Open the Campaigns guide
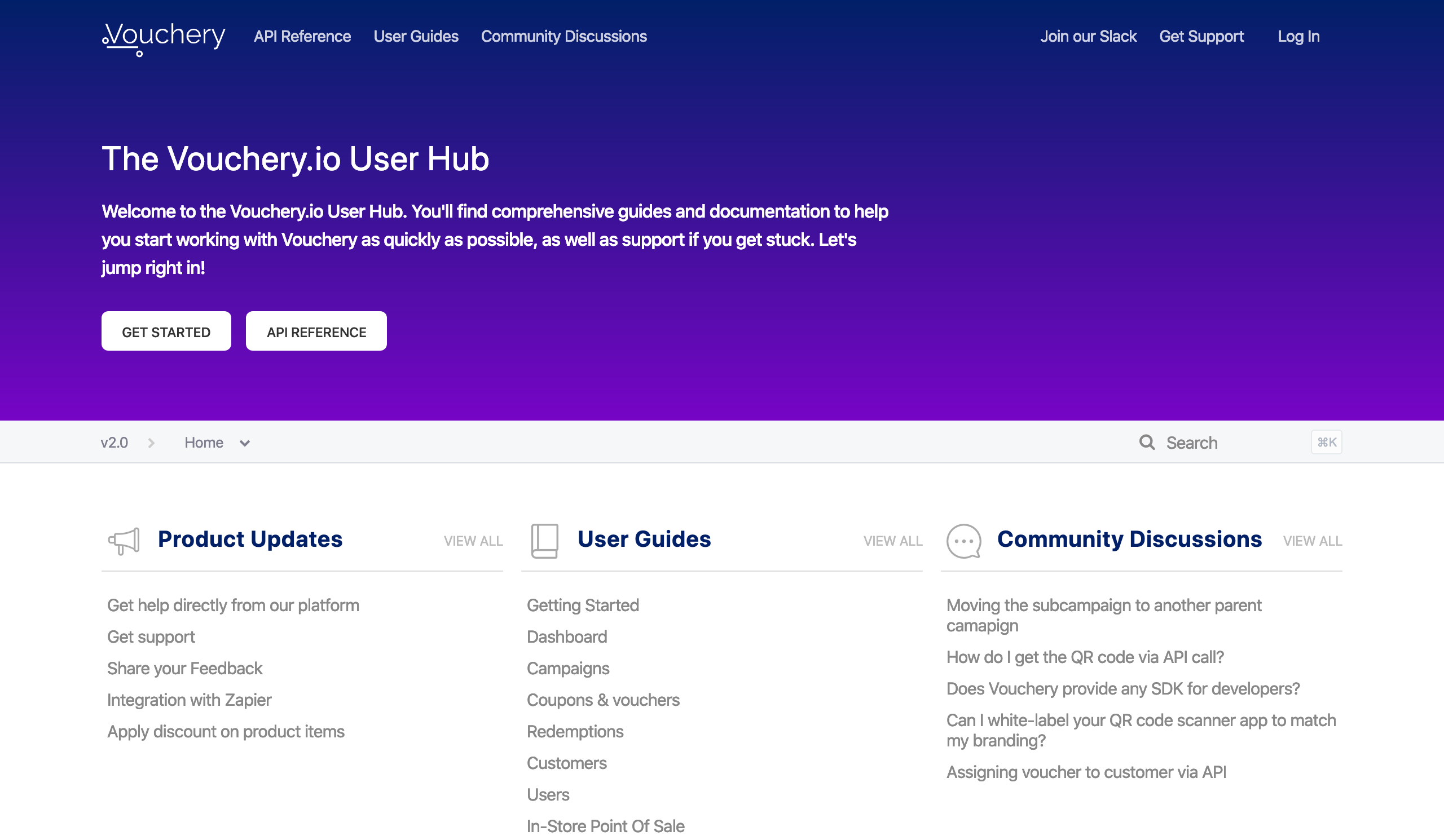 tap(568, 668)
